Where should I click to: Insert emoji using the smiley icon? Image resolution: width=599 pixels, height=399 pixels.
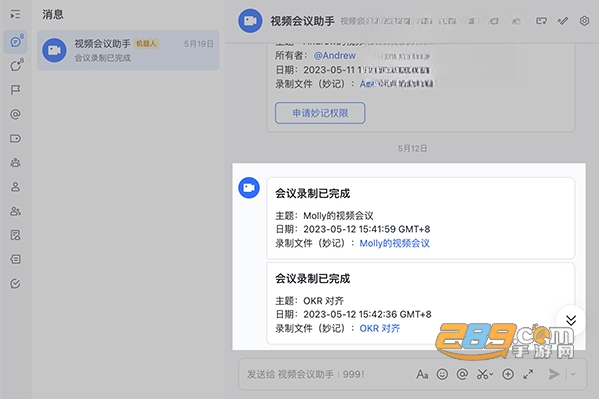[442, 374]
